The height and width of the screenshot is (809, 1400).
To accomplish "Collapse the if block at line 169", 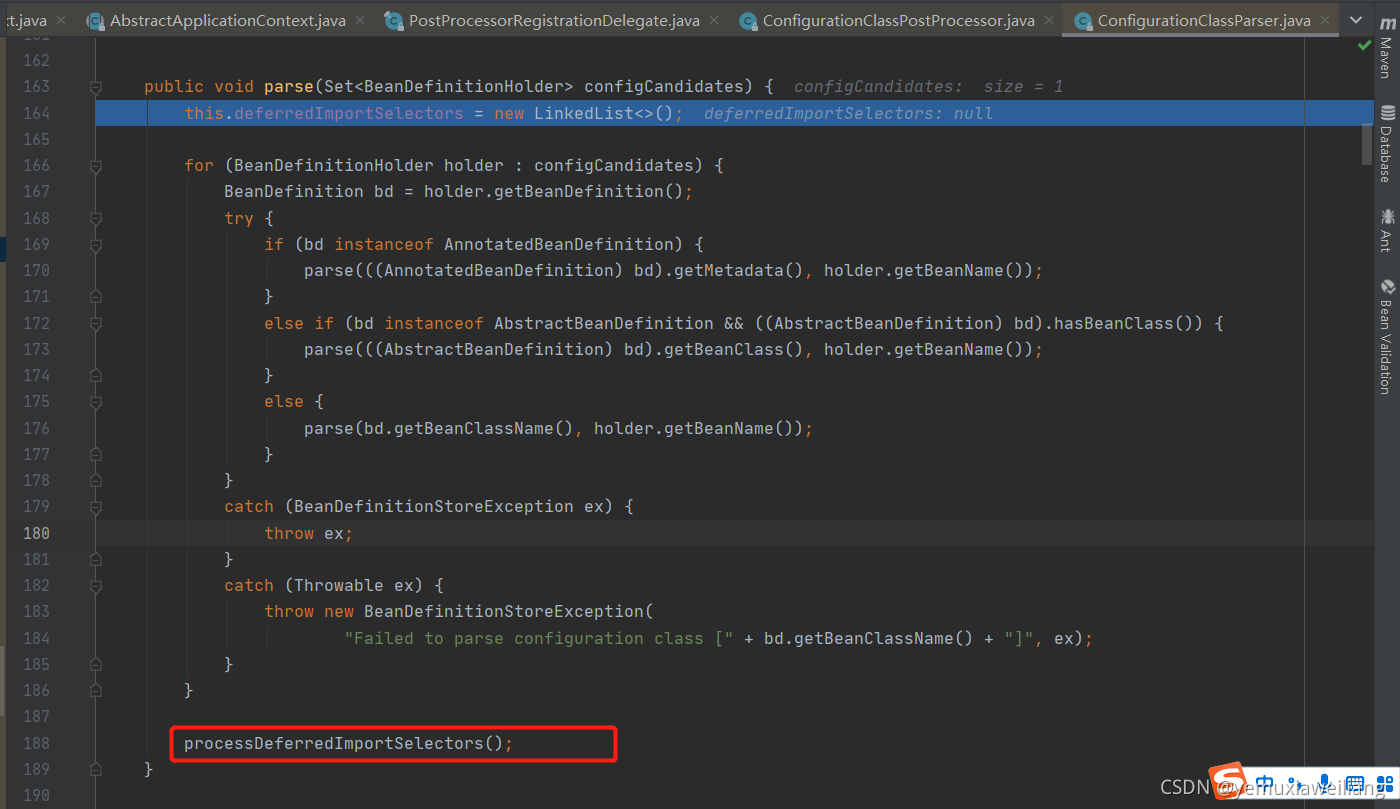I will [96, 244].
